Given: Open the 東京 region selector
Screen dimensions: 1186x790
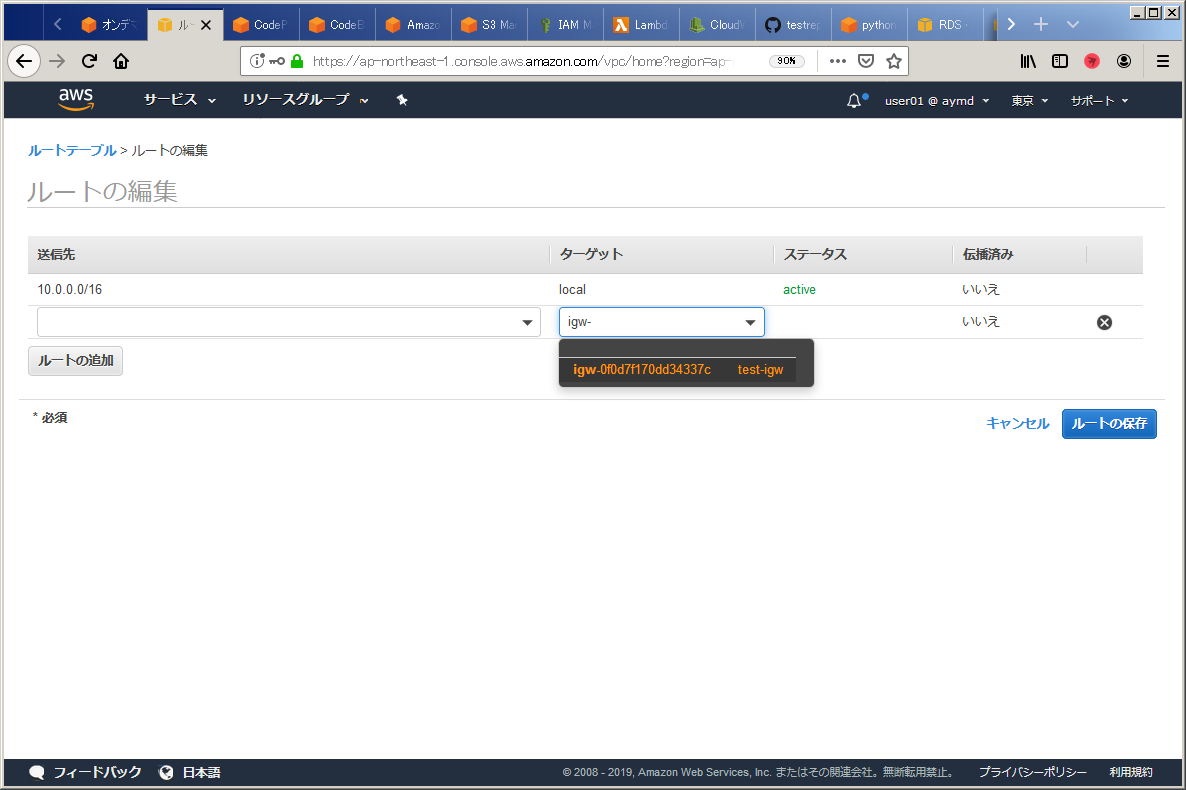Looking at the screenshot, I should point(1029,101).
